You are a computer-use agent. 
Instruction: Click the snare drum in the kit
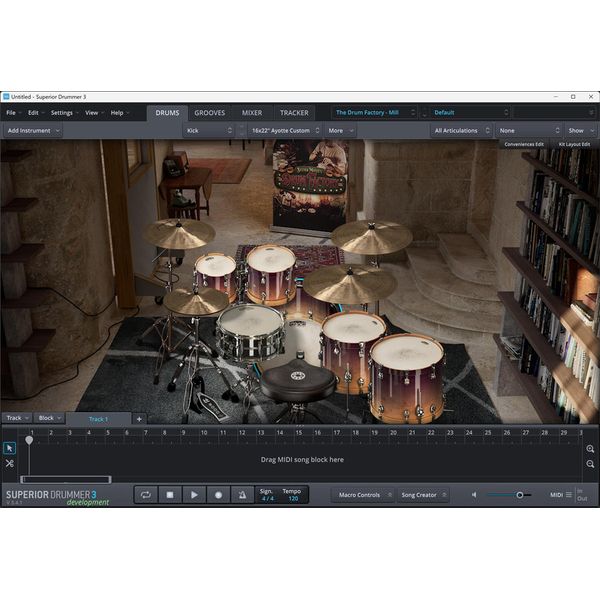251,331
